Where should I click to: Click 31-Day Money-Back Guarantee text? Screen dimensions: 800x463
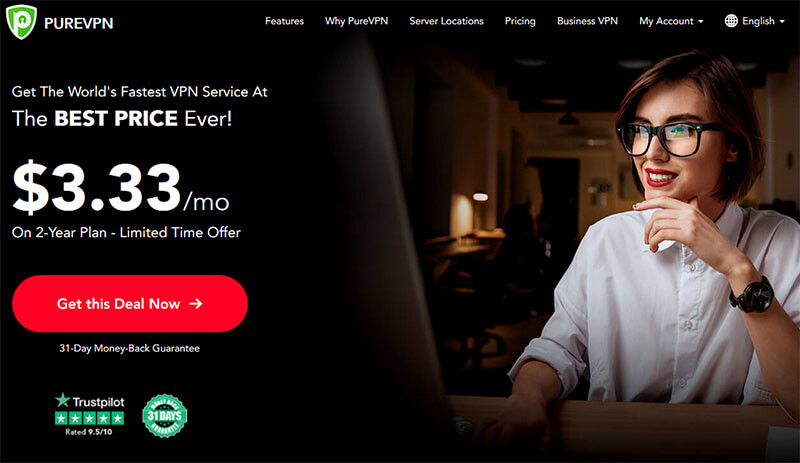(x=130, y=348)
